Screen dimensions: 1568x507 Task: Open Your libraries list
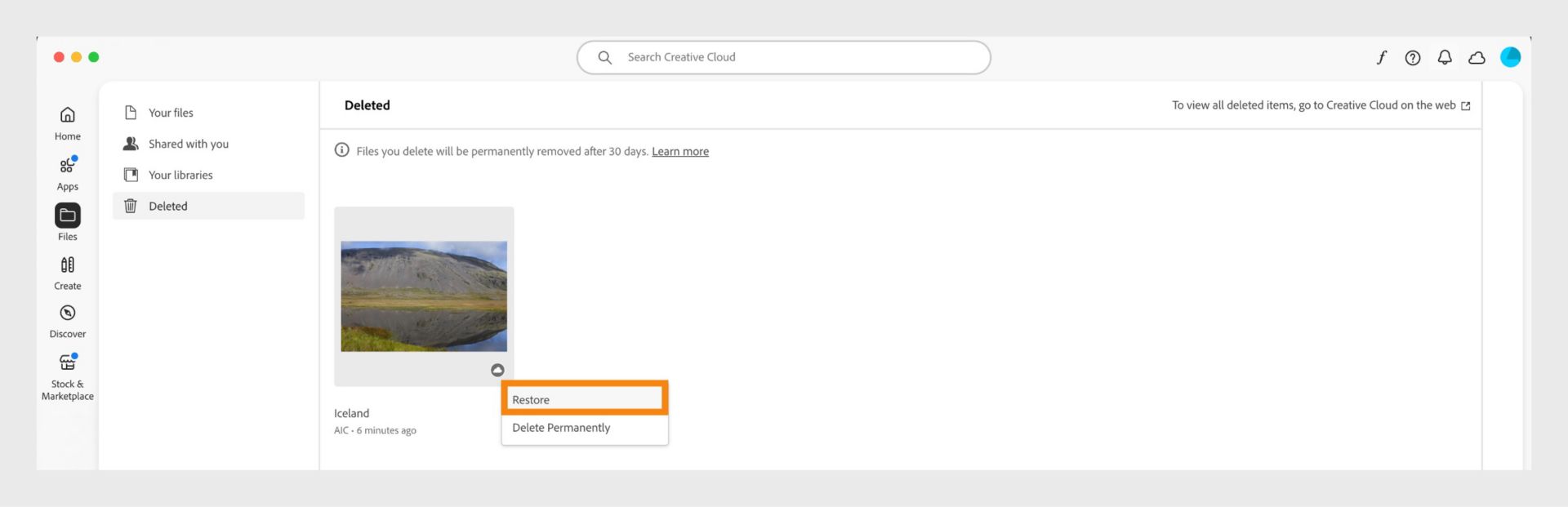pos(180,175)
